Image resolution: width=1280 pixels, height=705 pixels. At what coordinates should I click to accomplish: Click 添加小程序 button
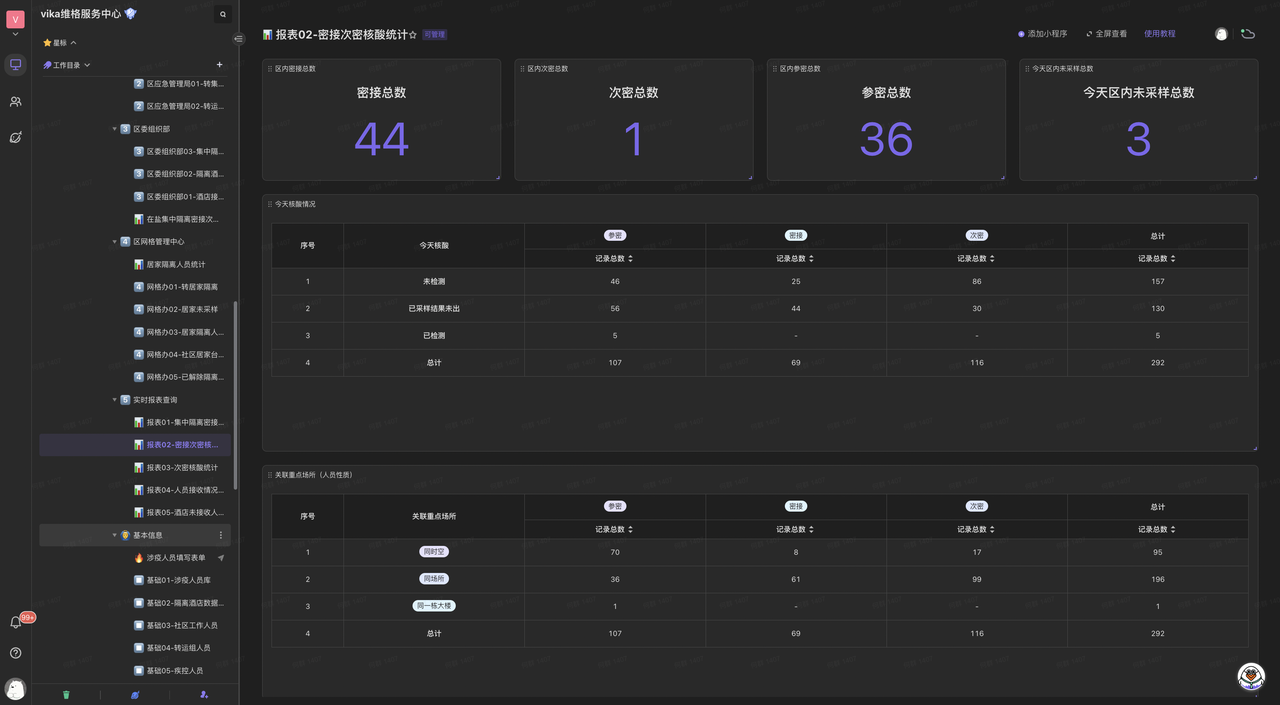click(x=1042, y=34)
